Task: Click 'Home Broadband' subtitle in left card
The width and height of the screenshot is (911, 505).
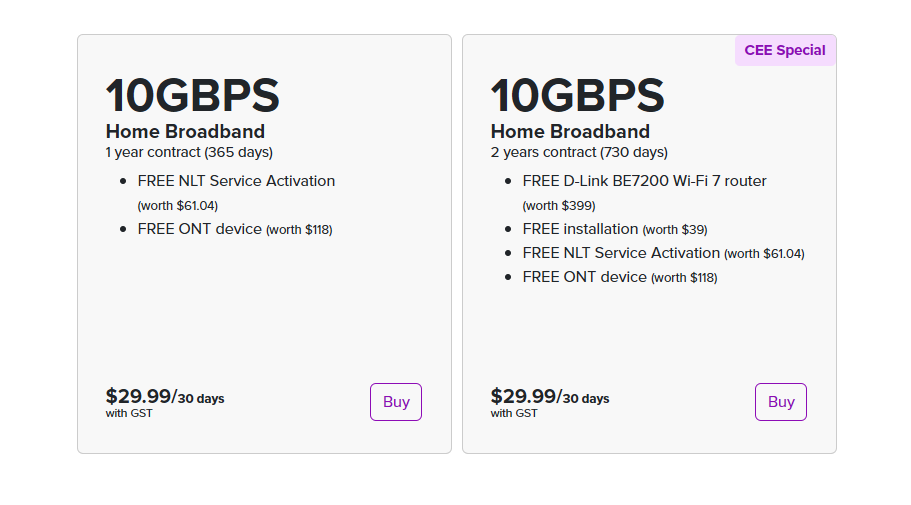Action: pyautogui.click(x=185, y=132)
